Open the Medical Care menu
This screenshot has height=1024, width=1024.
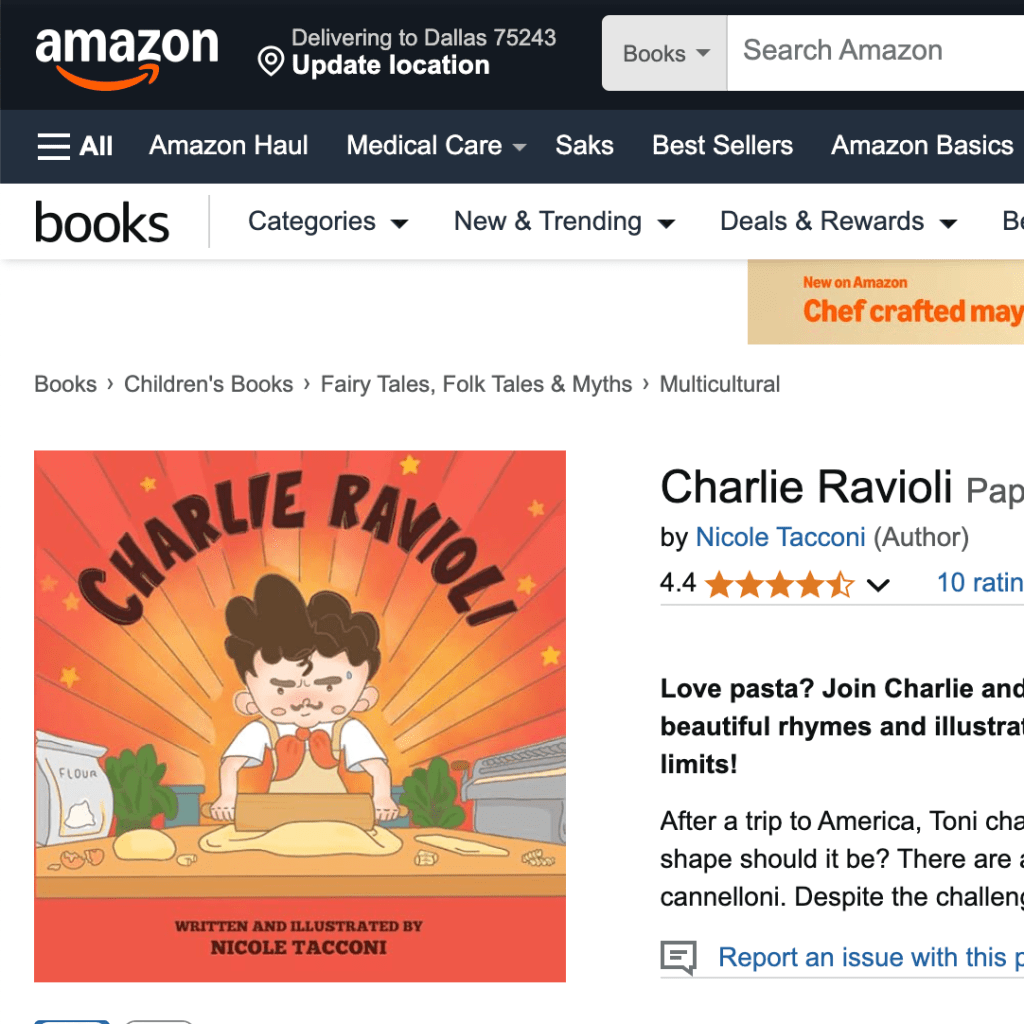point(436,146)
